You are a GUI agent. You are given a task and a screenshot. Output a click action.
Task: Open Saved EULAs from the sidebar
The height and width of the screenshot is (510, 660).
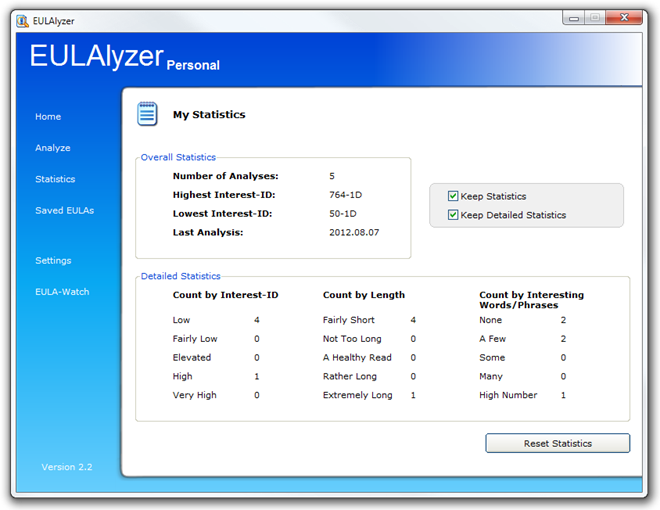[x=64, y=210]
